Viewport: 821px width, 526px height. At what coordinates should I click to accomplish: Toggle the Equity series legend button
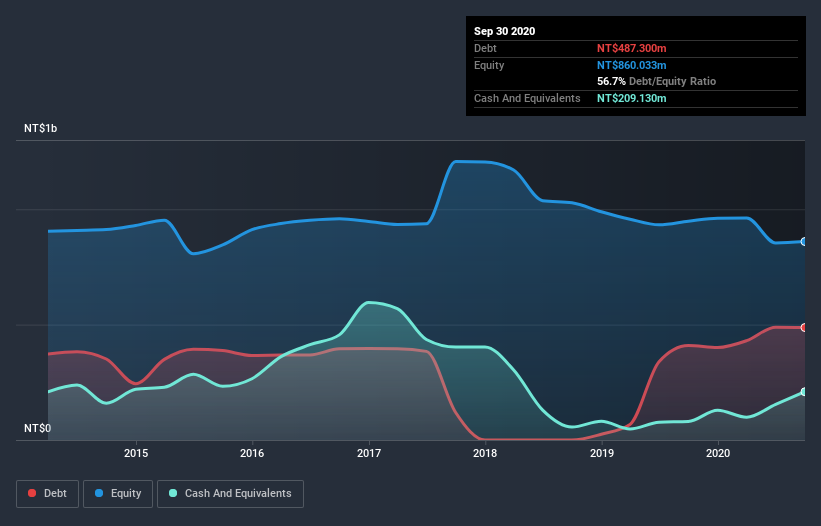pos(118,494)
